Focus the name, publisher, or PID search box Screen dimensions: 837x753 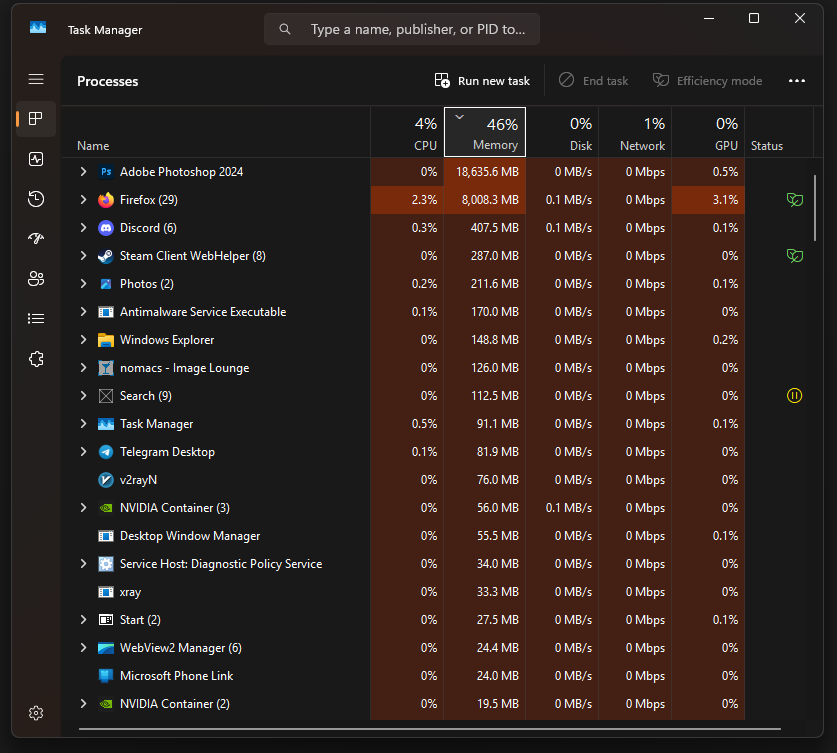[402, 29]
